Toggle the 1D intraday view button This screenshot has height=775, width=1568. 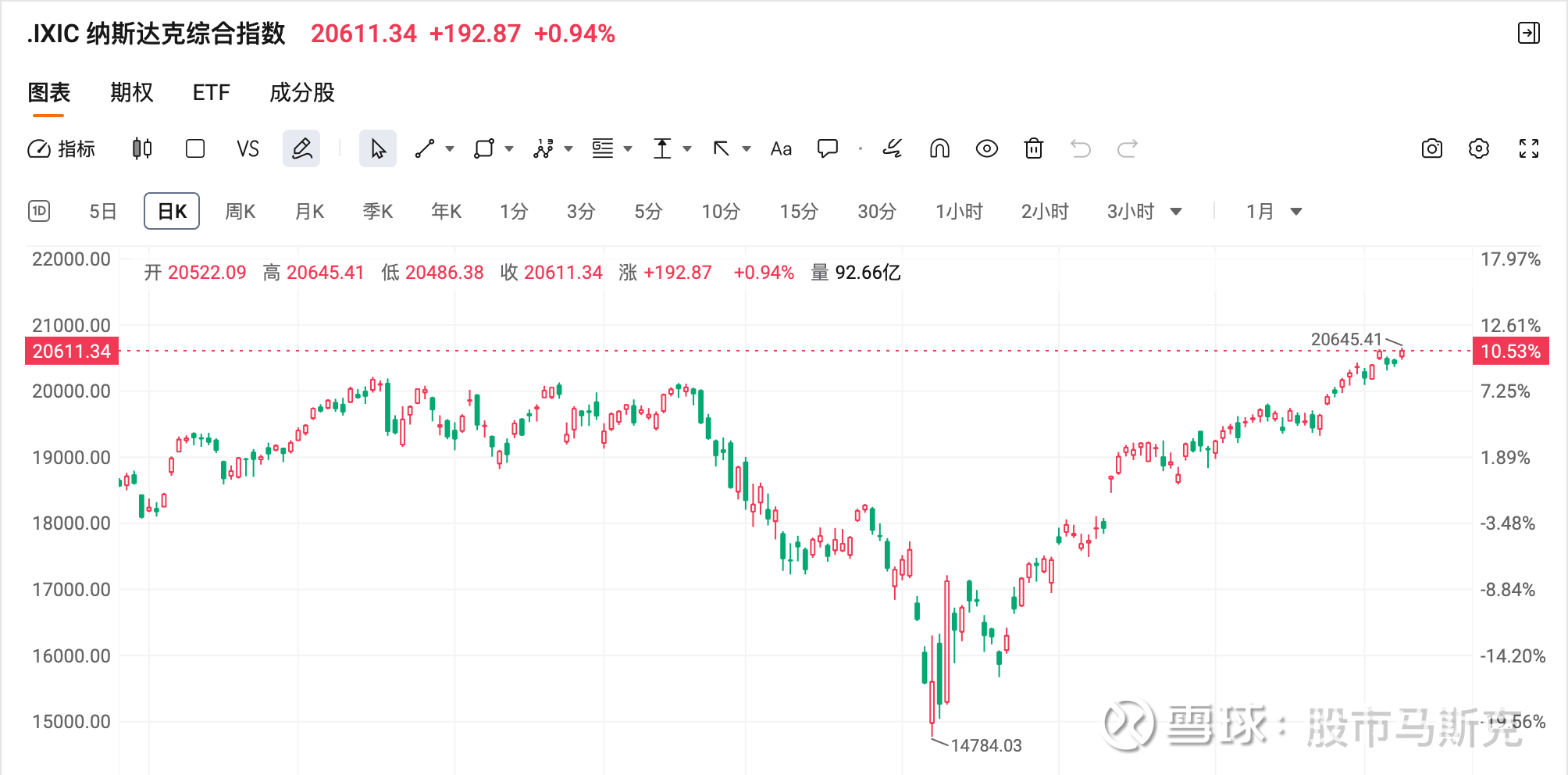pyautogui.click(x=39, y=211)
